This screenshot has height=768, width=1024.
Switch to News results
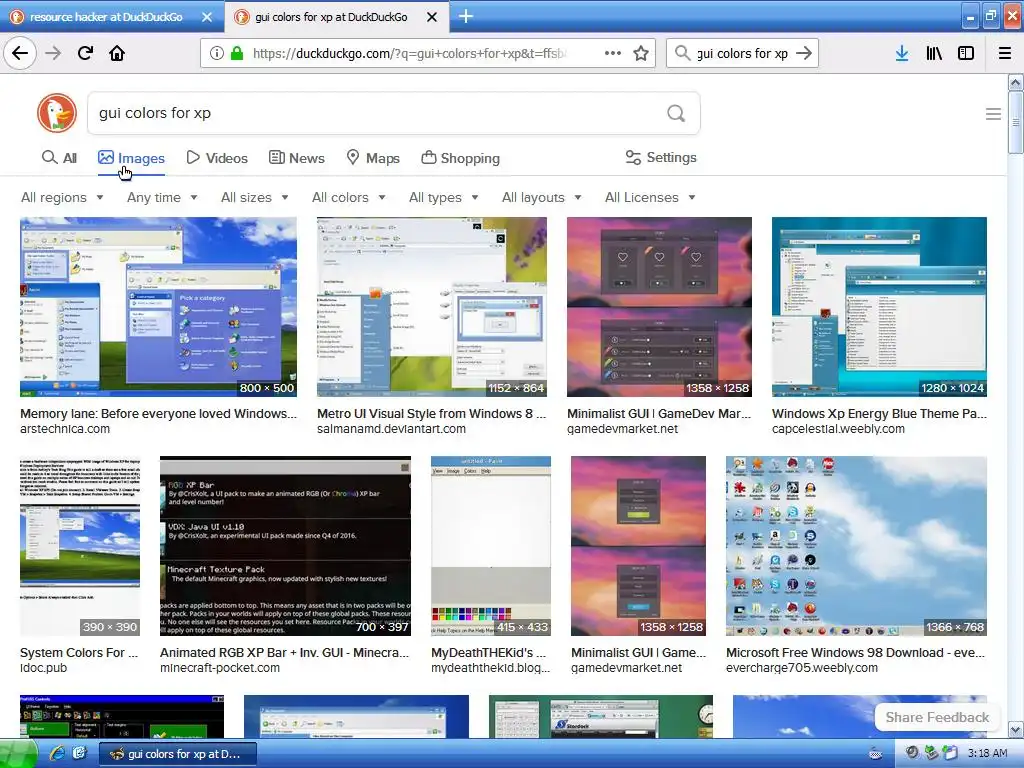297,158
